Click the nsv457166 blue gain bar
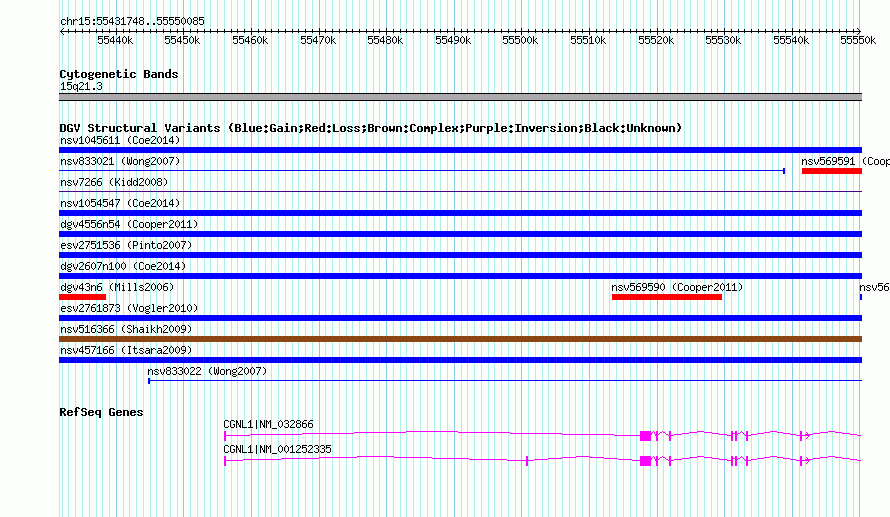890x517 pixels. coord(460,360)
